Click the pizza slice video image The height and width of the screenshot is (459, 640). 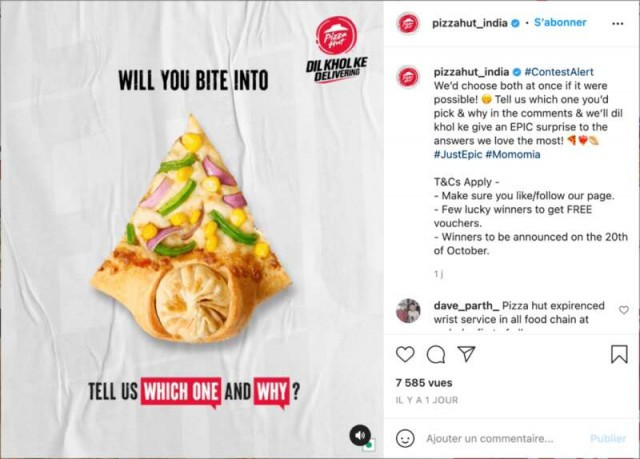191,228
